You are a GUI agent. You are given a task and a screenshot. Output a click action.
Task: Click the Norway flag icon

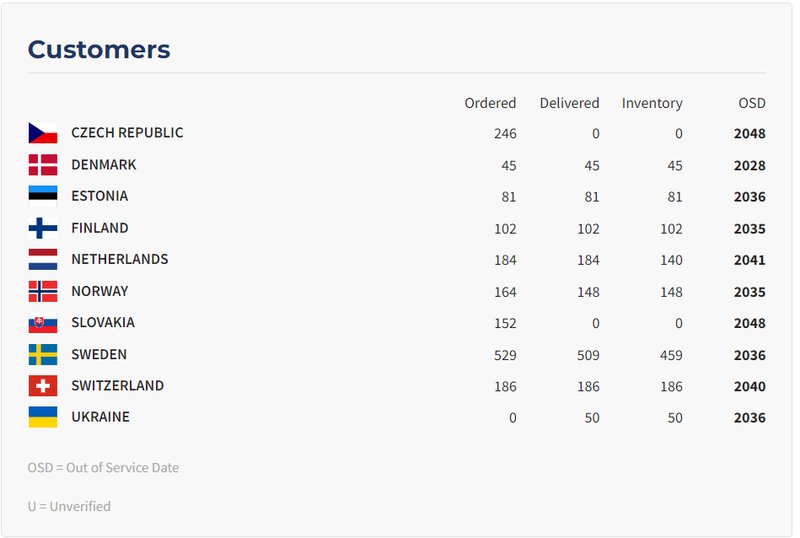pos(43,291)
